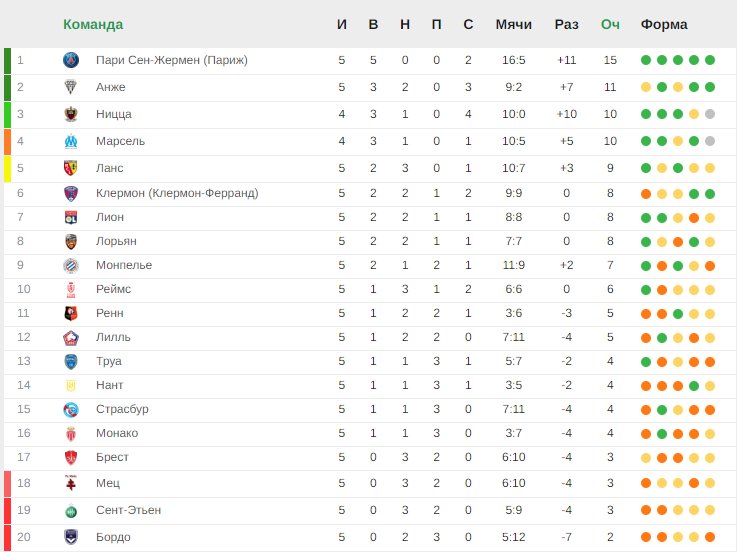Click the Monaco club crest
Viewport: 737px width, 552px height.
[x=71, y=434]
